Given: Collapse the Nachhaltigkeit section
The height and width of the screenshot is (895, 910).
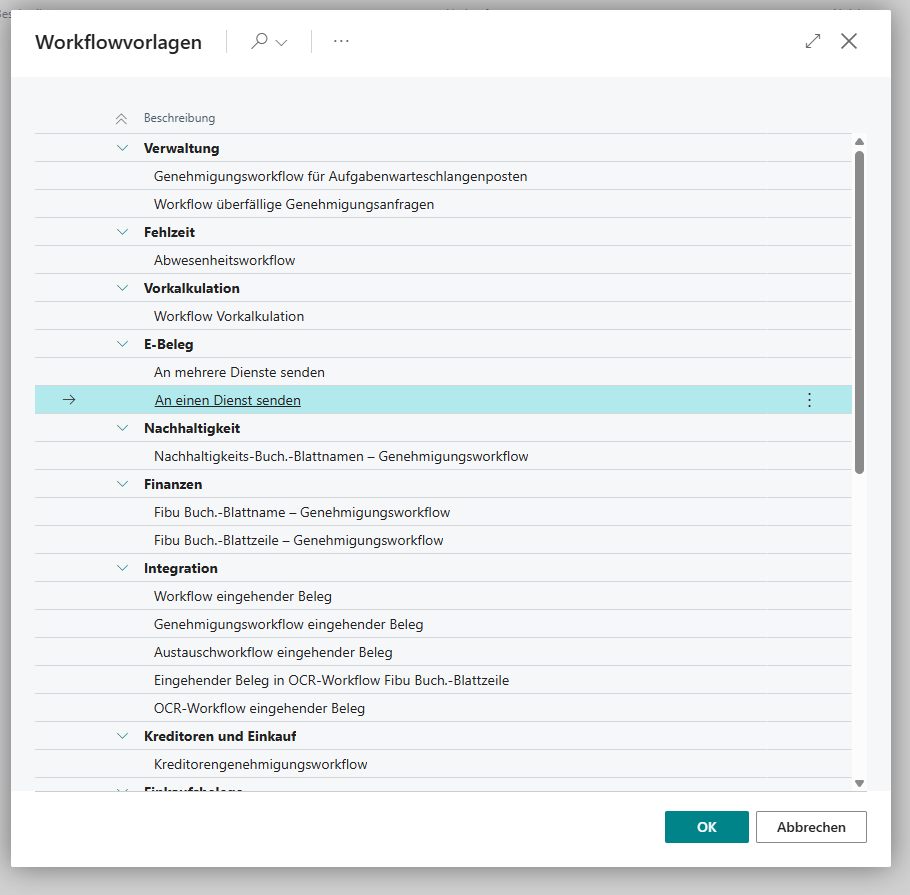Looking at the screenshot, I should point(122,427).
